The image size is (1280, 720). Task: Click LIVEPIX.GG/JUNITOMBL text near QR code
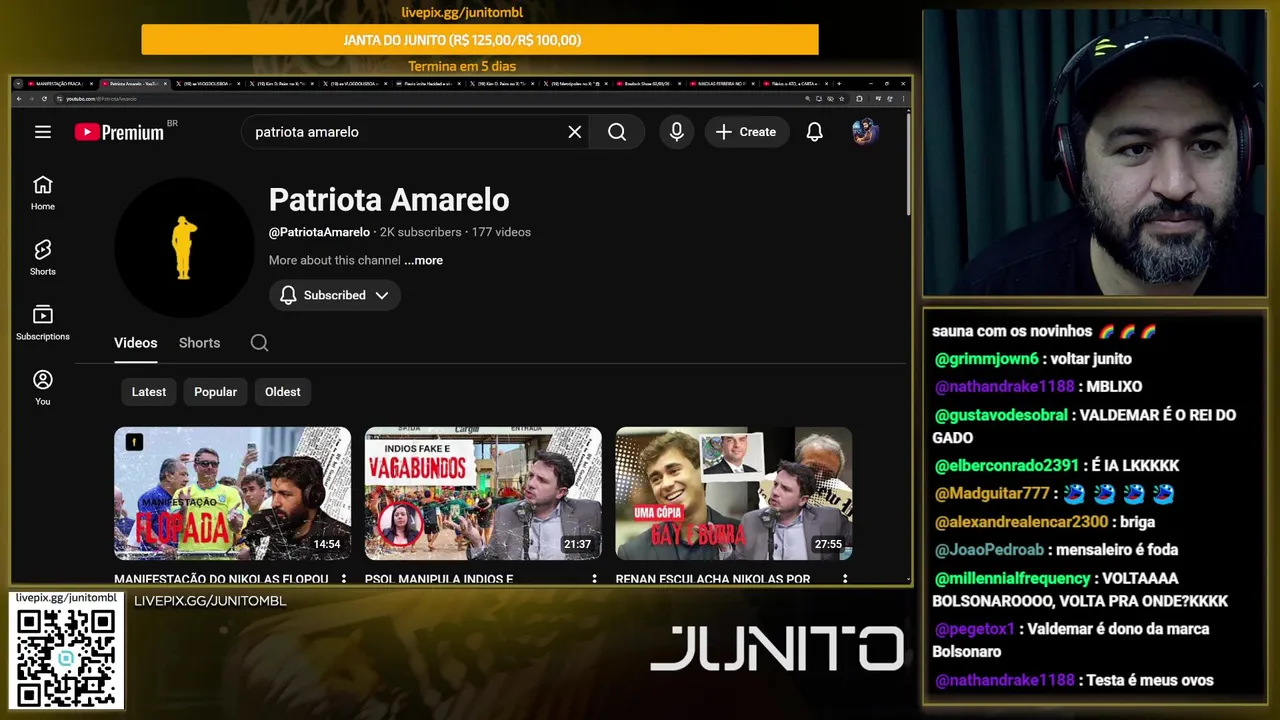tap(210, 601)
